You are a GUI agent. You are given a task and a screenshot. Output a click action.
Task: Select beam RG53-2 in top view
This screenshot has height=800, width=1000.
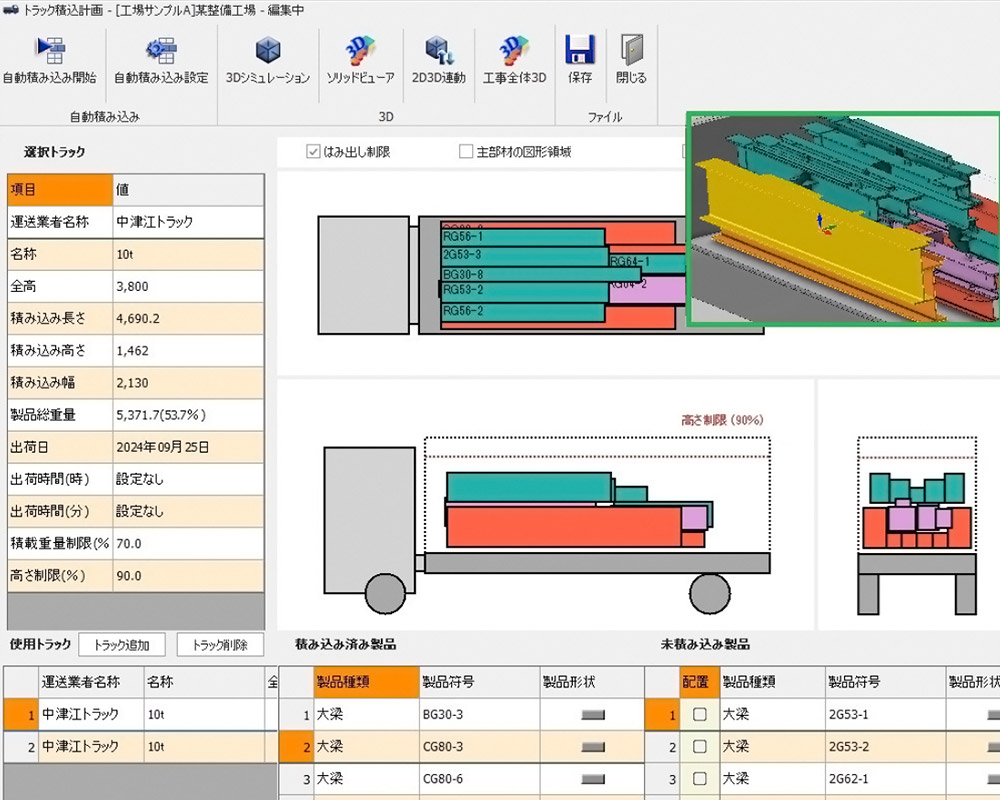click(x=524, y=292)
